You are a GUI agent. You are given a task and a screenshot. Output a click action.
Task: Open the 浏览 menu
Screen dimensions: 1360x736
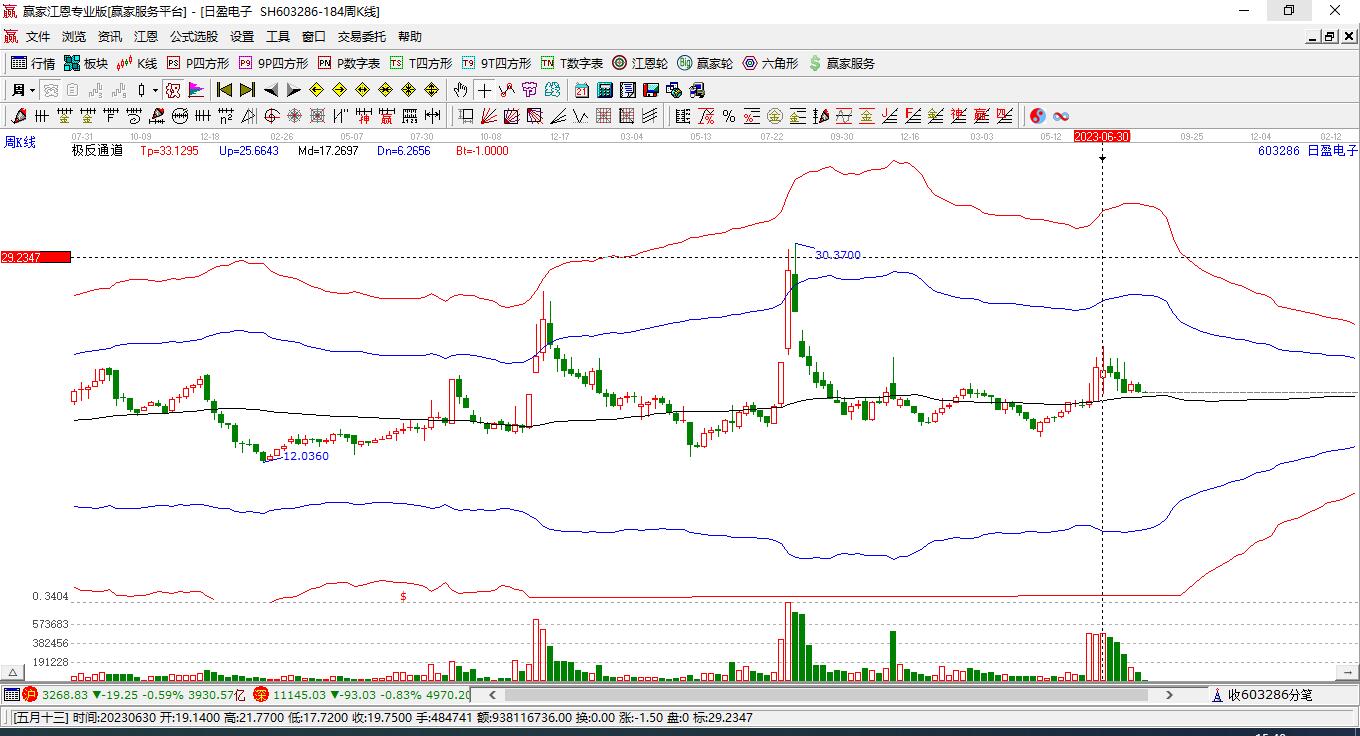(x=74, y=37)
